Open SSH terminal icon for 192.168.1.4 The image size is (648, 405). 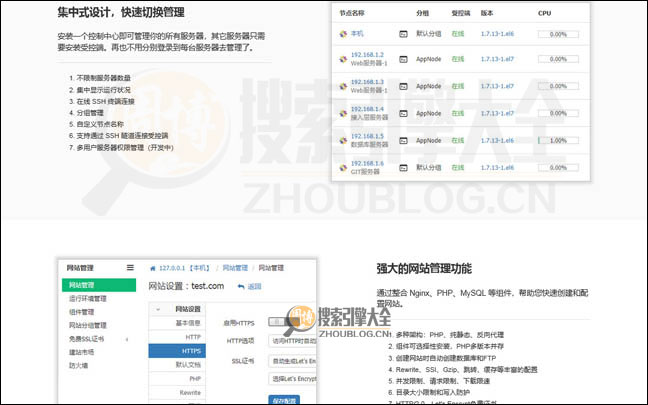403,113
